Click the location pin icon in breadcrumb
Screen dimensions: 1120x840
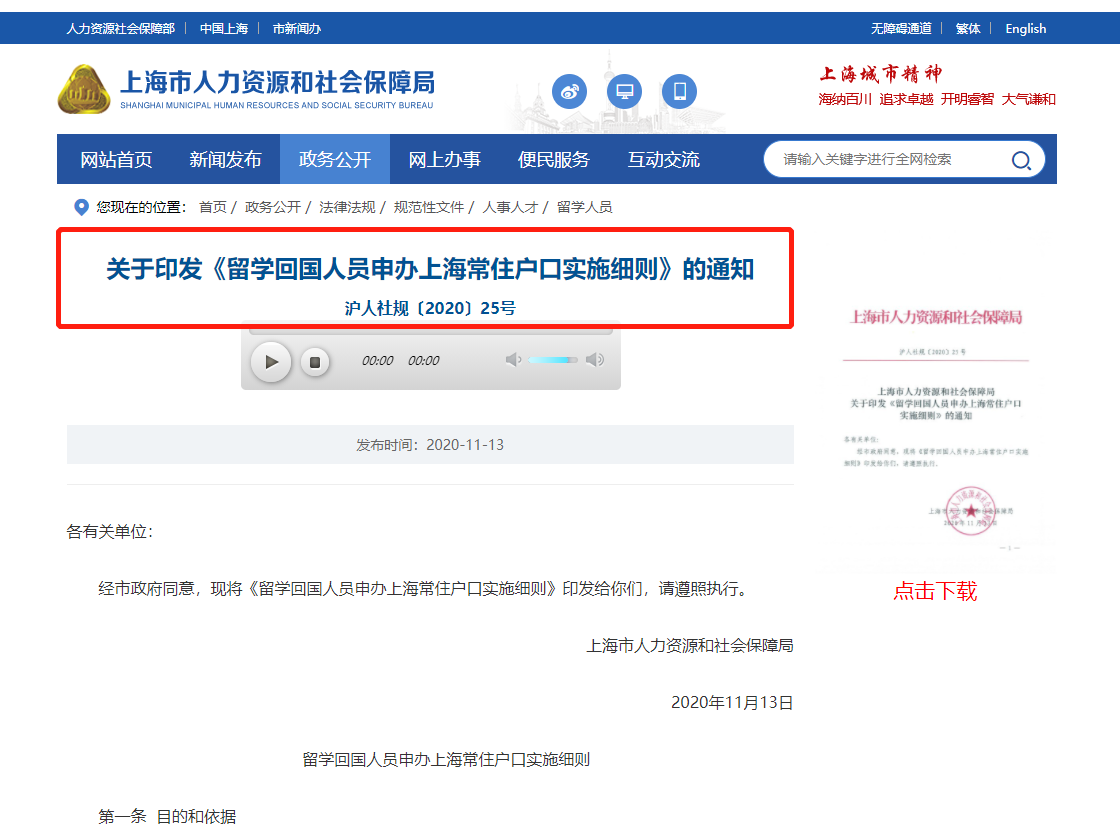[82, 207]
